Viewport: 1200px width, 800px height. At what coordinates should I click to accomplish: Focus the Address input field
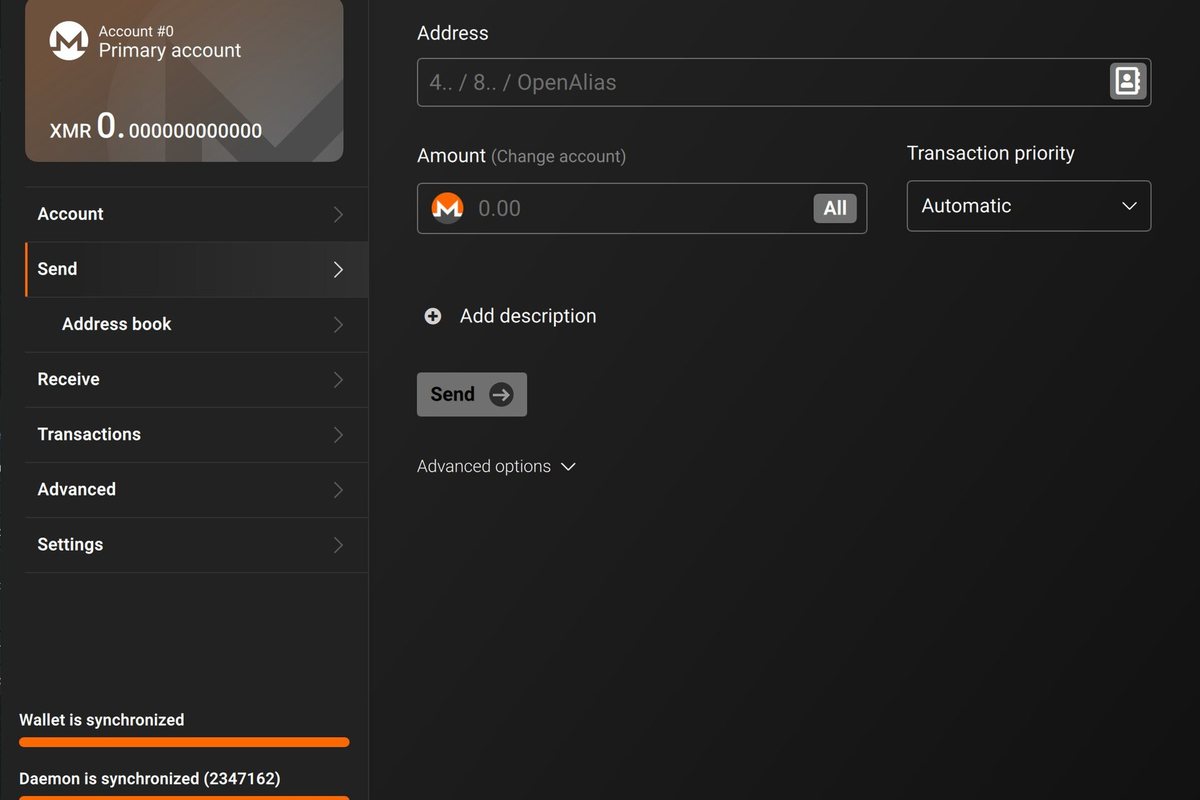tap(784, 82)
